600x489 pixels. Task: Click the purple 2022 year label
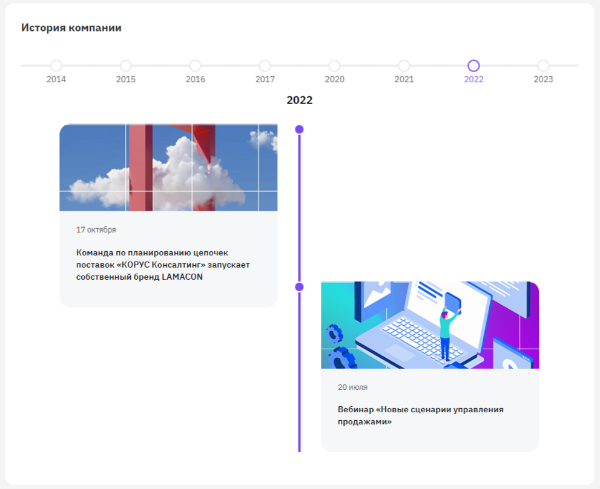pos(474,79)
